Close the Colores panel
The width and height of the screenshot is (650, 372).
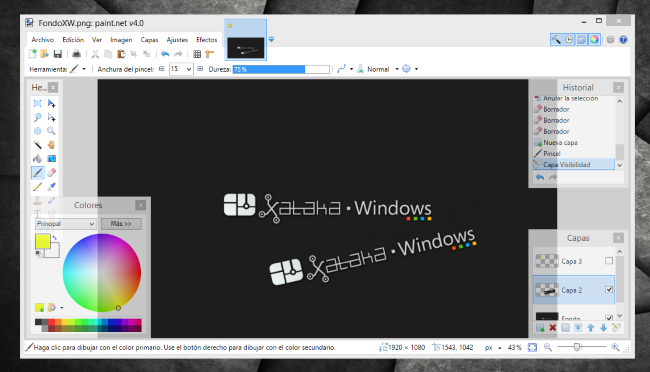point(141,205)
